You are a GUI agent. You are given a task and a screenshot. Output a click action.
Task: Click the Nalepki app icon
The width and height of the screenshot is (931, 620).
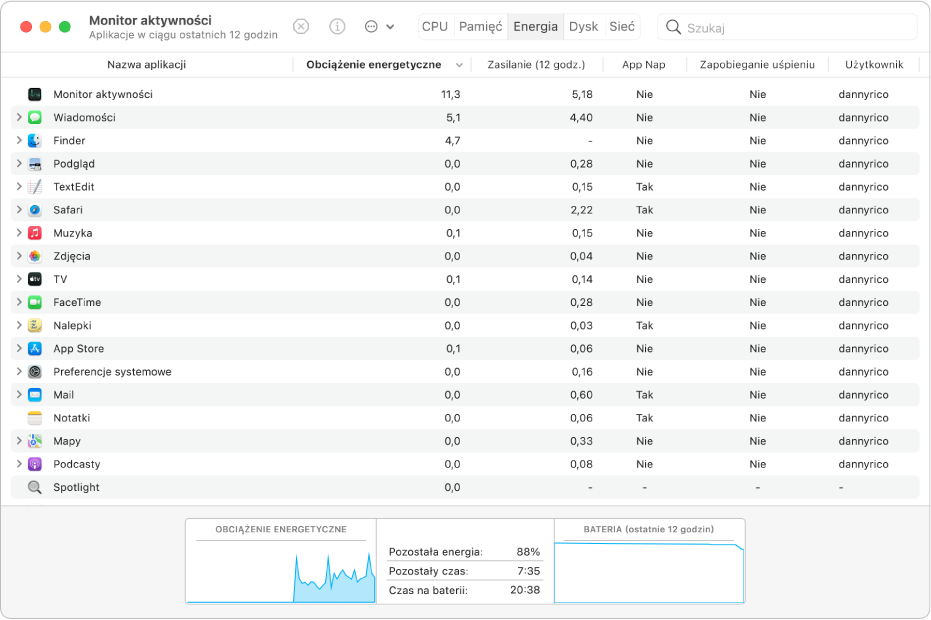tap(35, 325)
